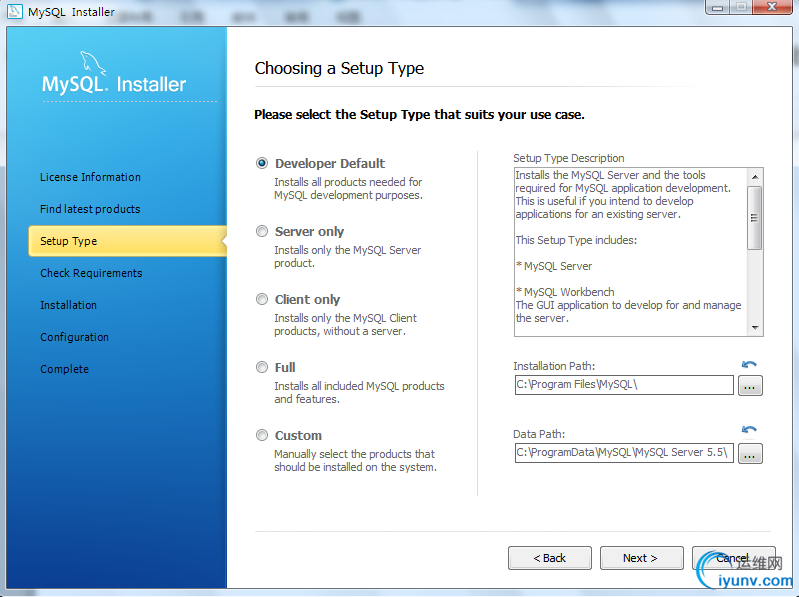Go to Next step
799x597 pixels.
coord(641,558)
